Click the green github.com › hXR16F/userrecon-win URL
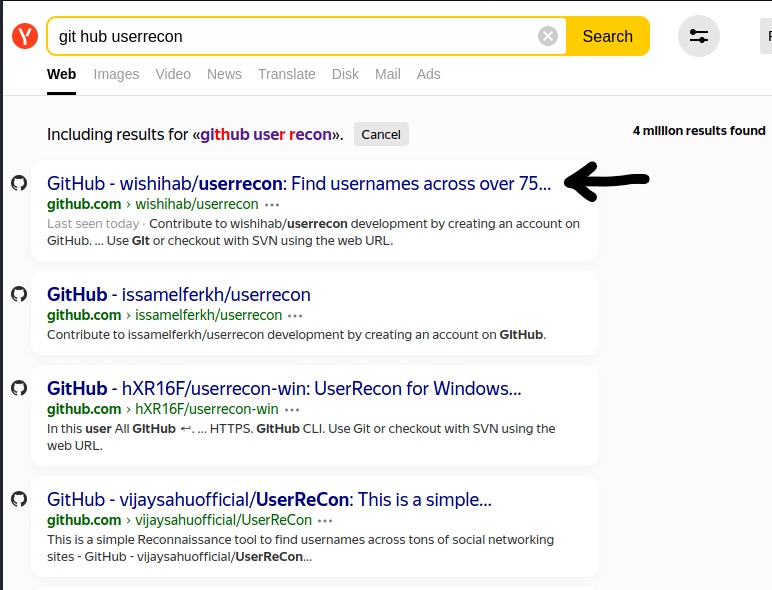772x590 pixels. tap(163, 409)
